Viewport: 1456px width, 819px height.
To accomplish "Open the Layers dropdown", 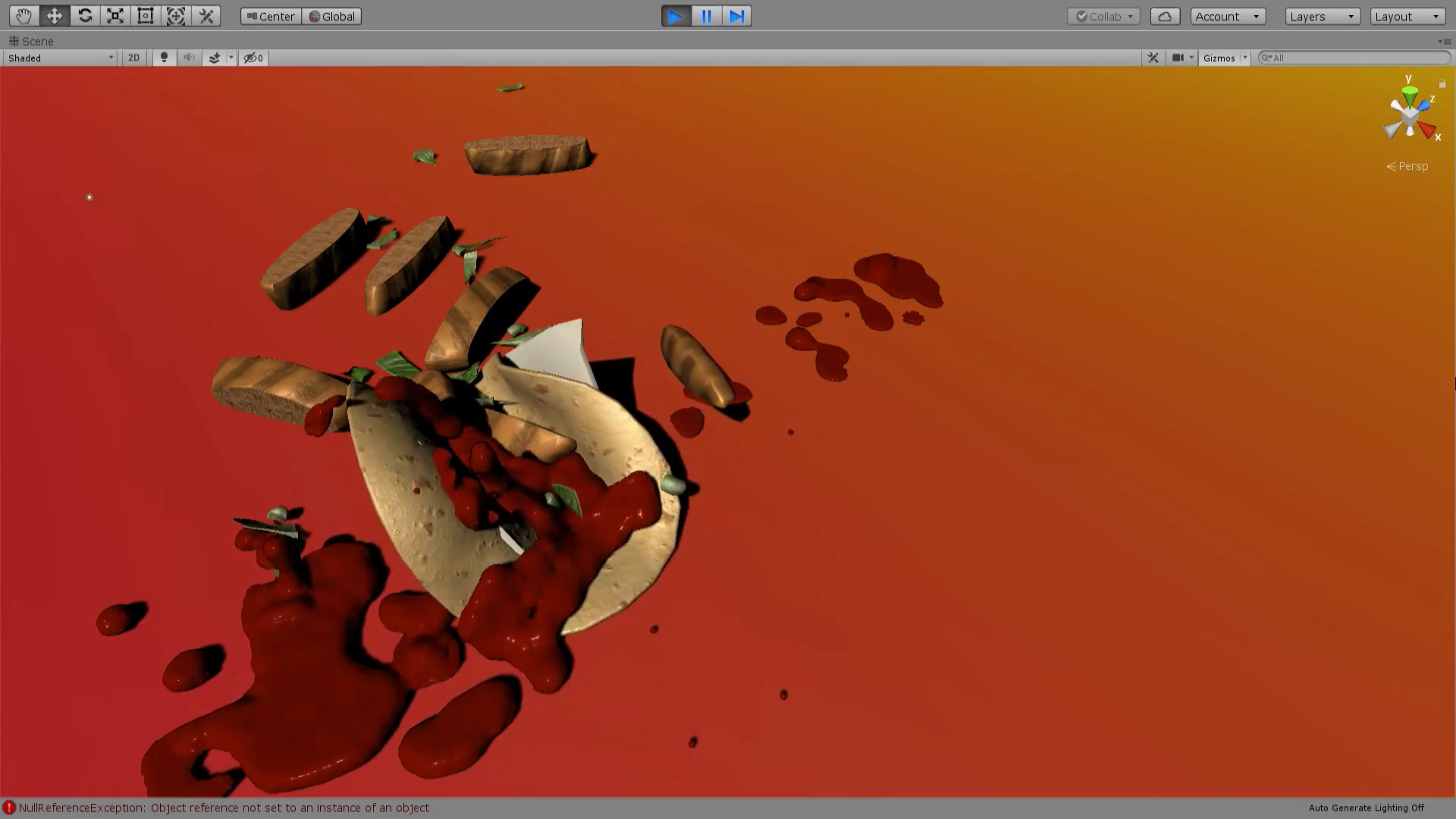I will pyautogui.click(x=1322, y=16).
